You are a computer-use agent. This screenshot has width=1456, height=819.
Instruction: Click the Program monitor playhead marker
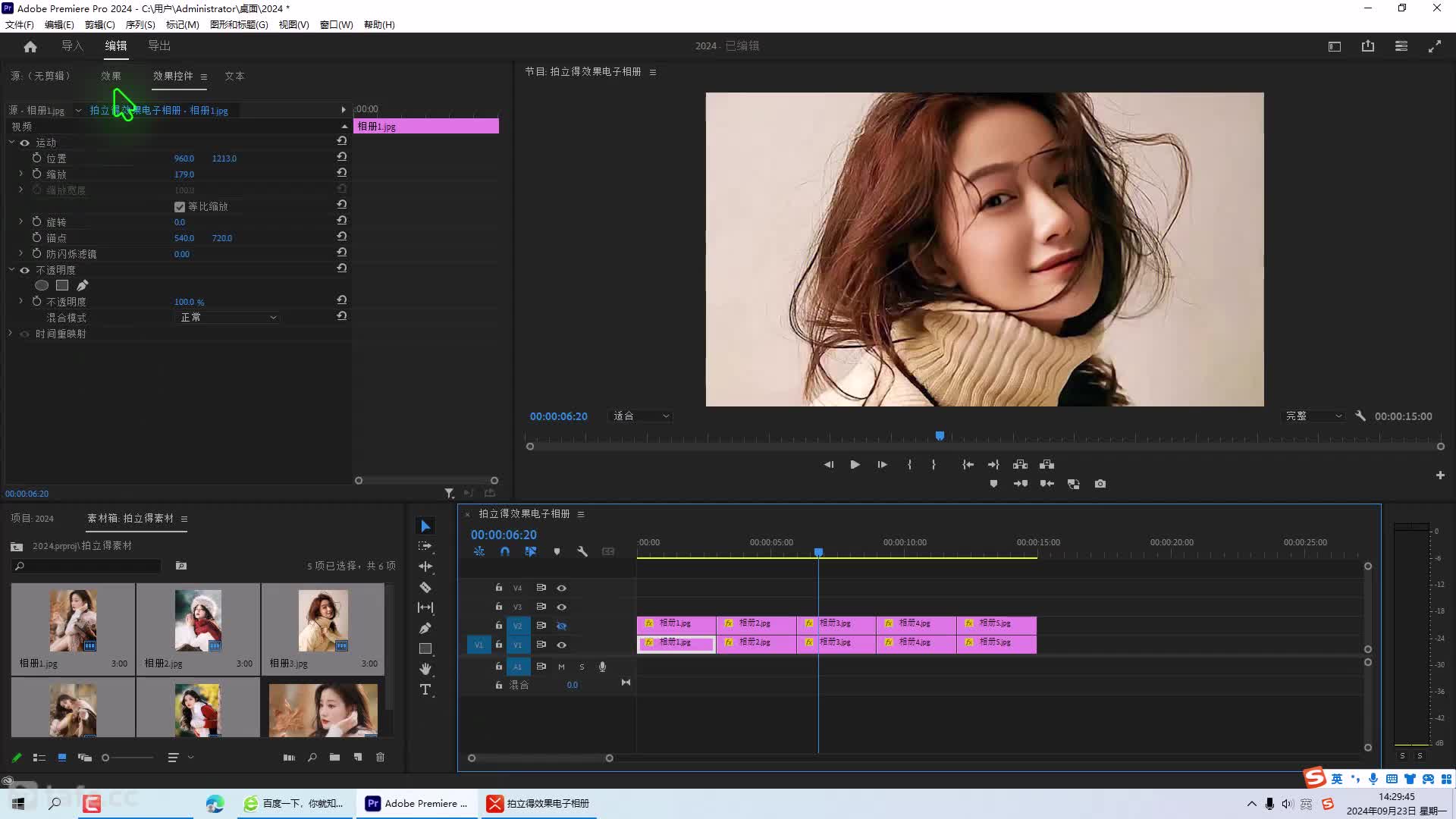pyautogui.click(x=940, y=436)
